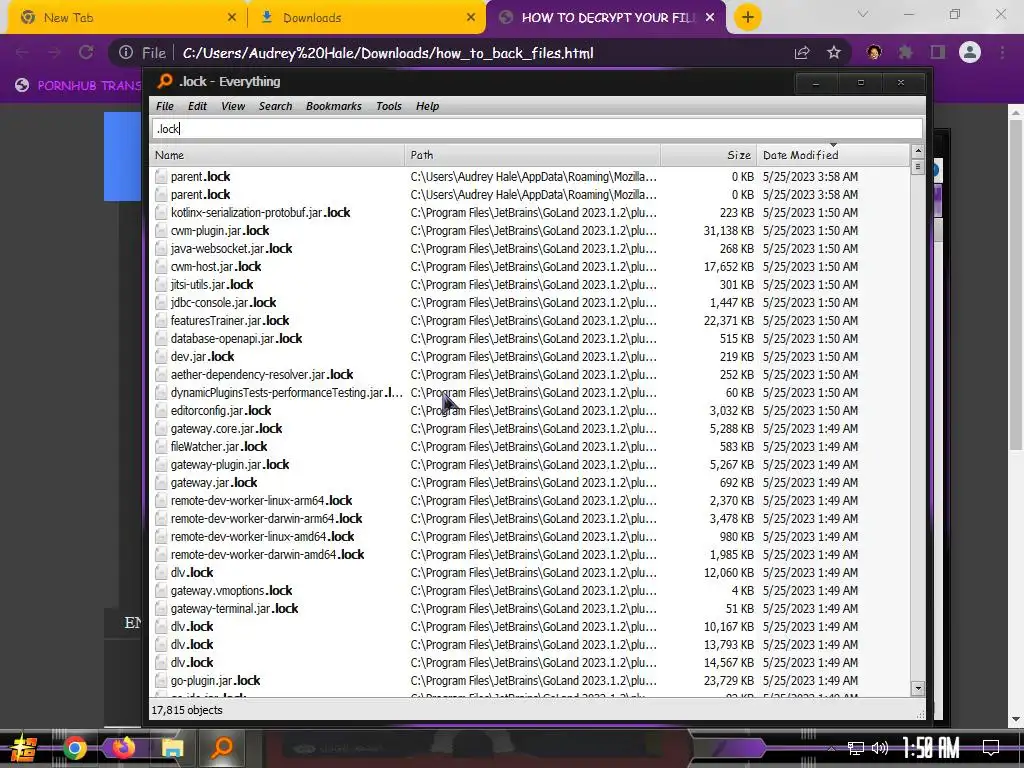Open Everything search app in taskbar
Screen dimensions: 1024x768
coord(222,747)
